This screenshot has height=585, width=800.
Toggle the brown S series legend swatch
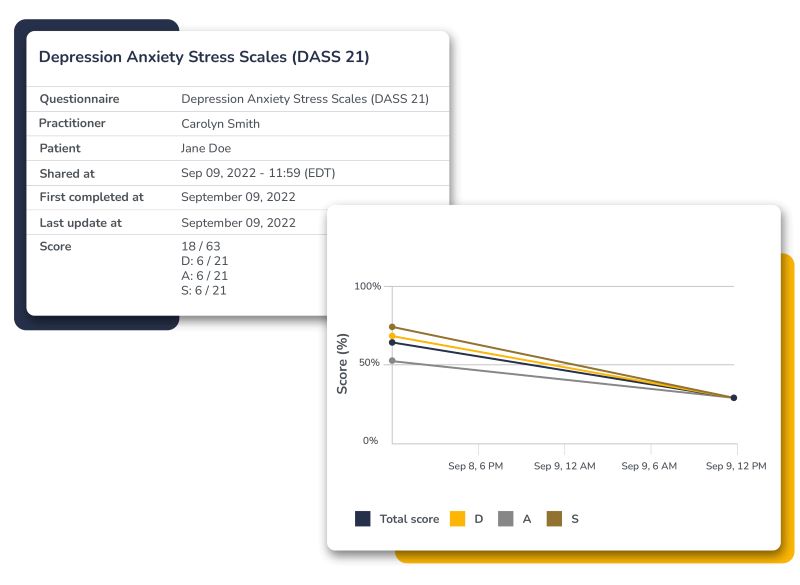(554, 518)
